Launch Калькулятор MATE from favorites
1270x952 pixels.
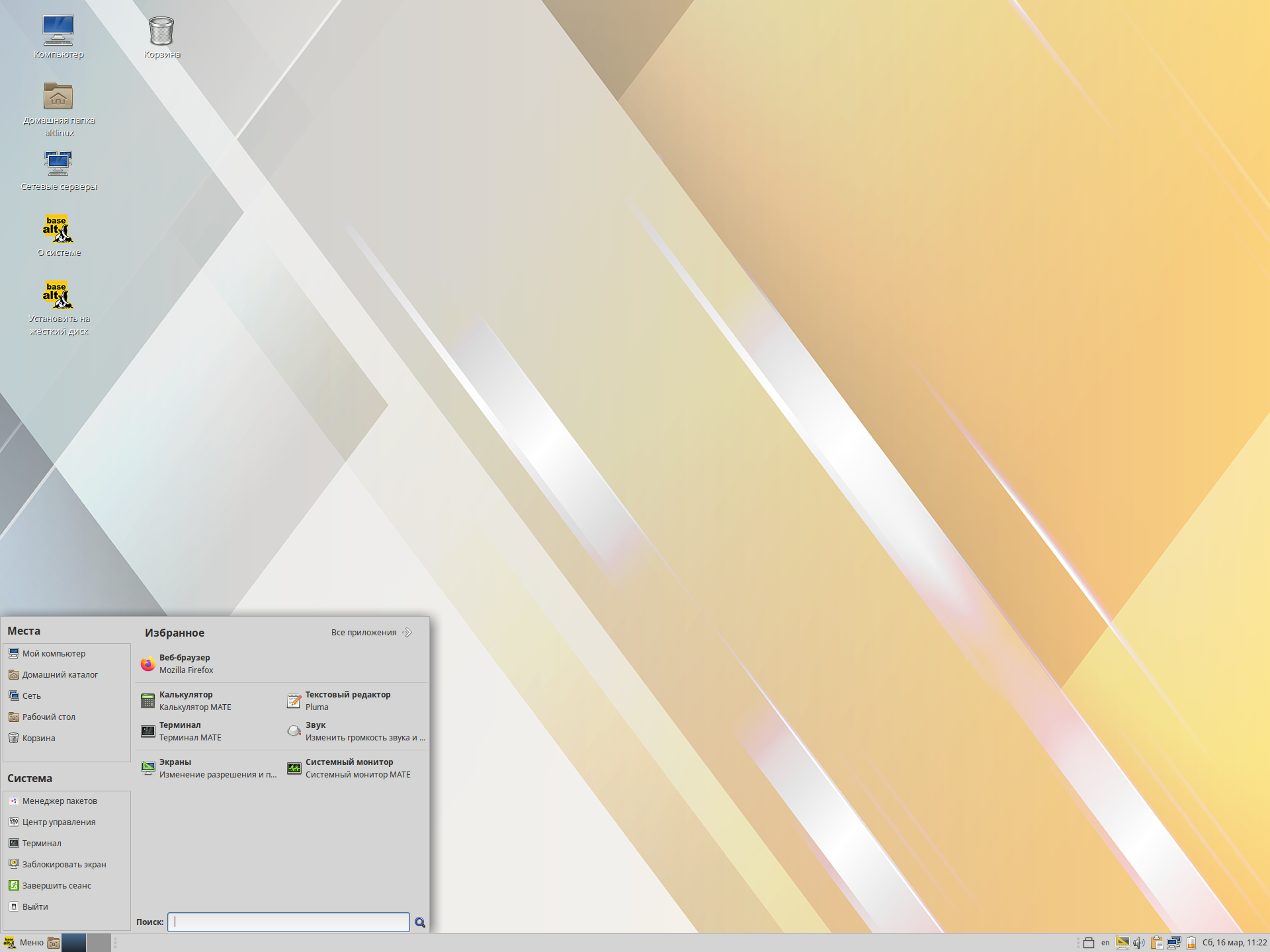pos(209,701)
